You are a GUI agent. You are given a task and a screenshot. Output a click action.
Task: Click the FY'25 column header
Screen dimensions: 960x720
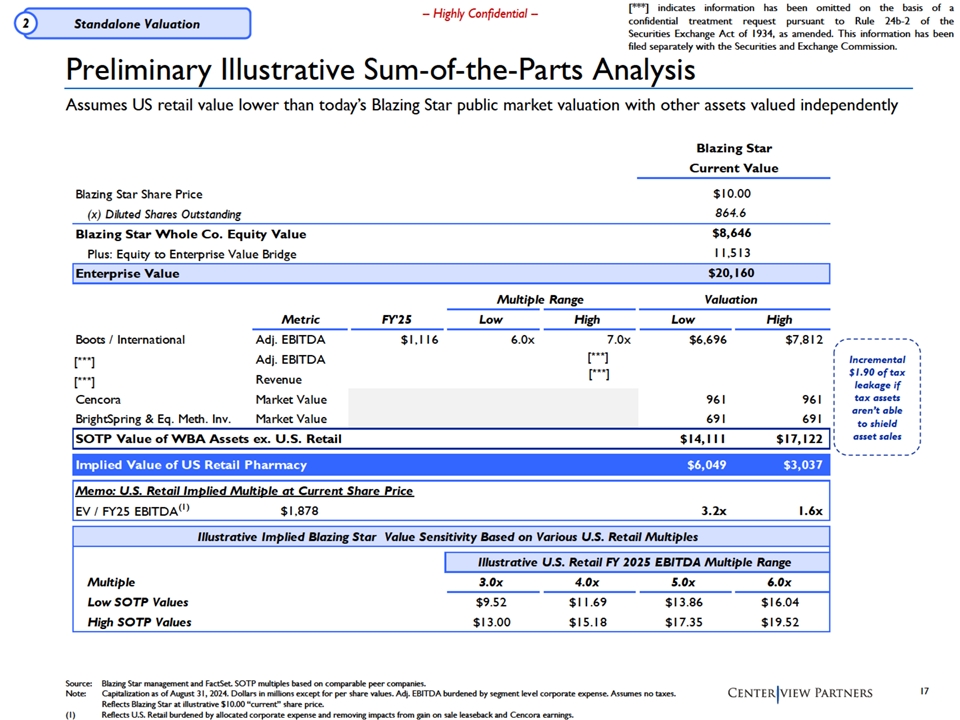tap(397, 320)
